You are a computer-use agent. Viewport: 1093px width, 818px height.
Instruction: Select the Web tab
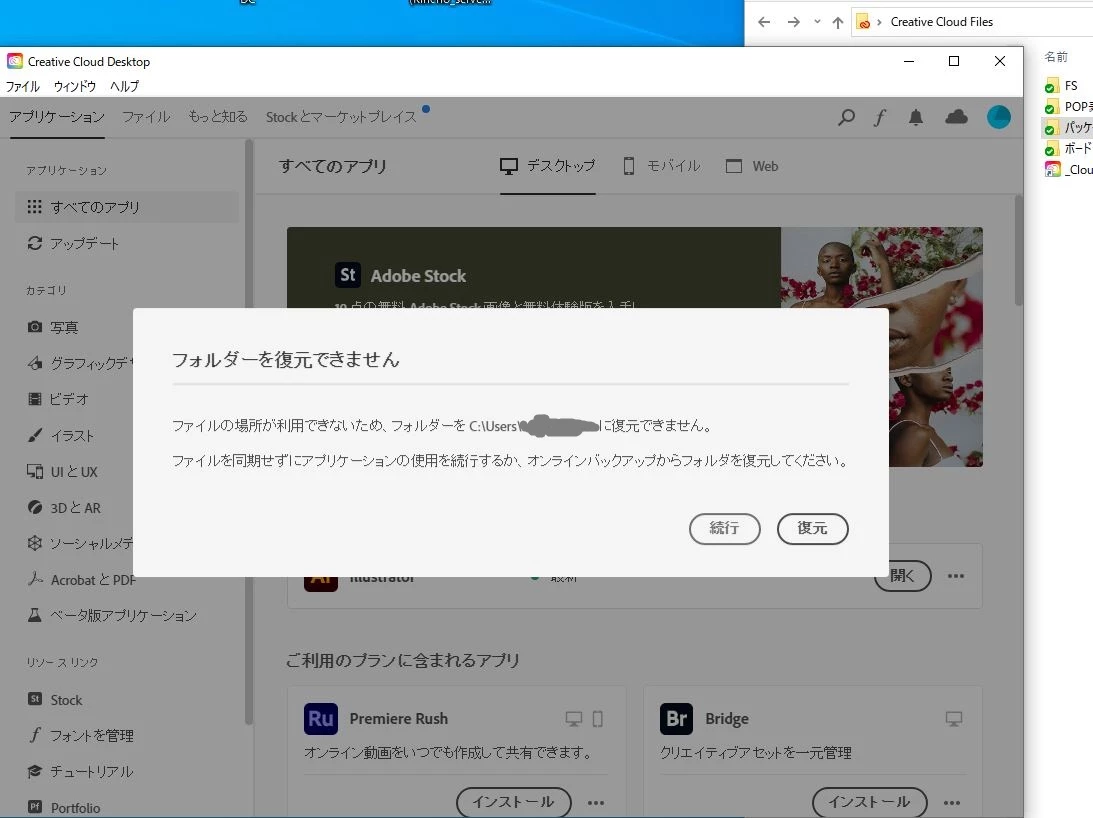[752, 166]
